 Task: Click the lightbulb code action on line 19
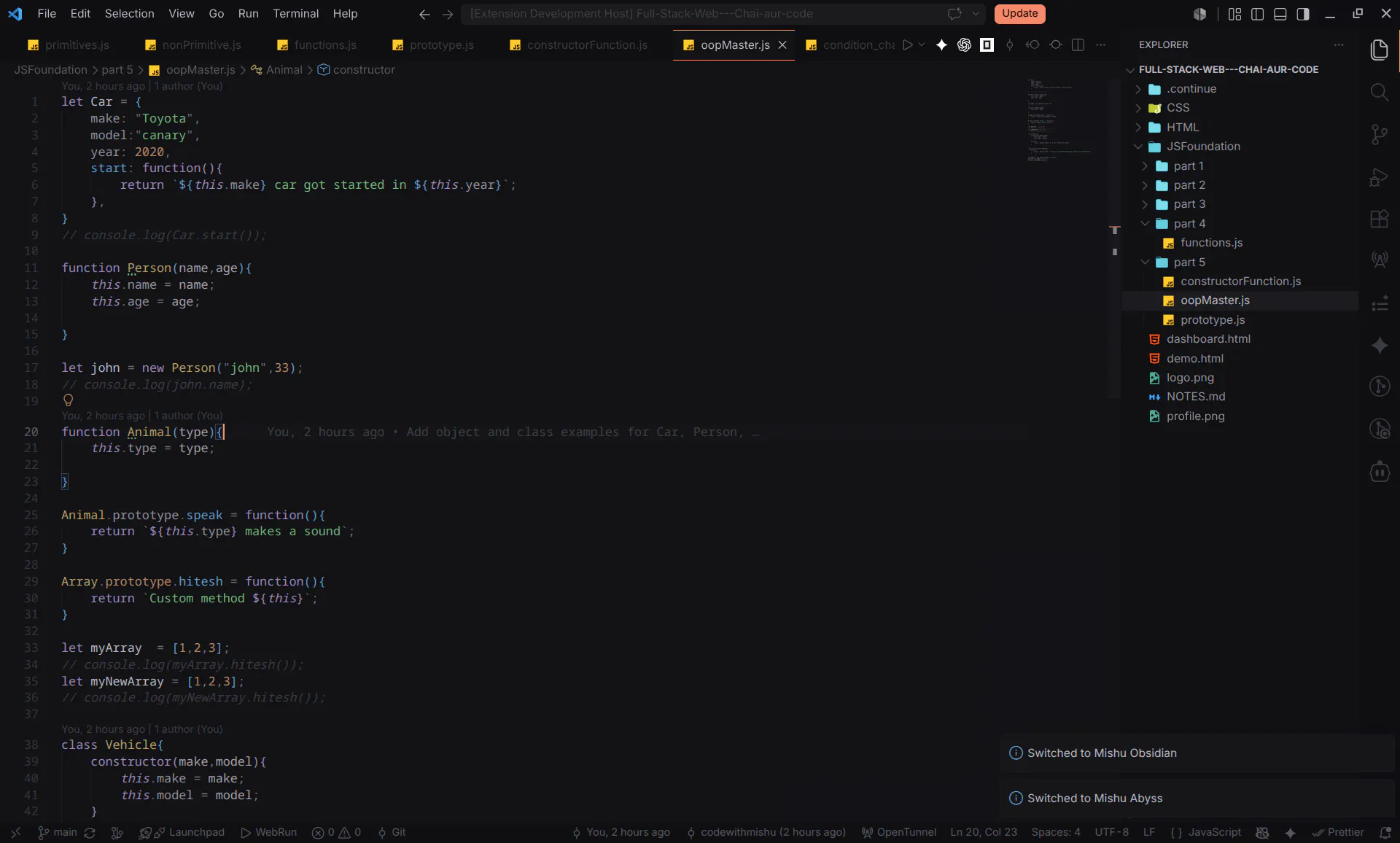pyautogui.click(x=69, y=400)
